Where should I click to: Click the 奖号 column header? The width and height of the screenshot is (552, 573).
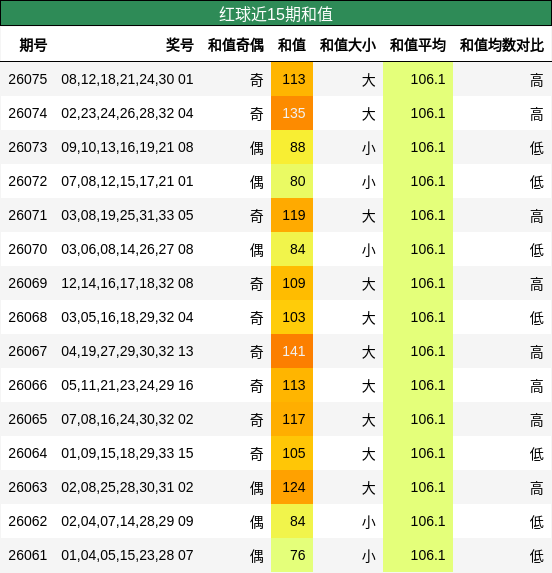179,45
